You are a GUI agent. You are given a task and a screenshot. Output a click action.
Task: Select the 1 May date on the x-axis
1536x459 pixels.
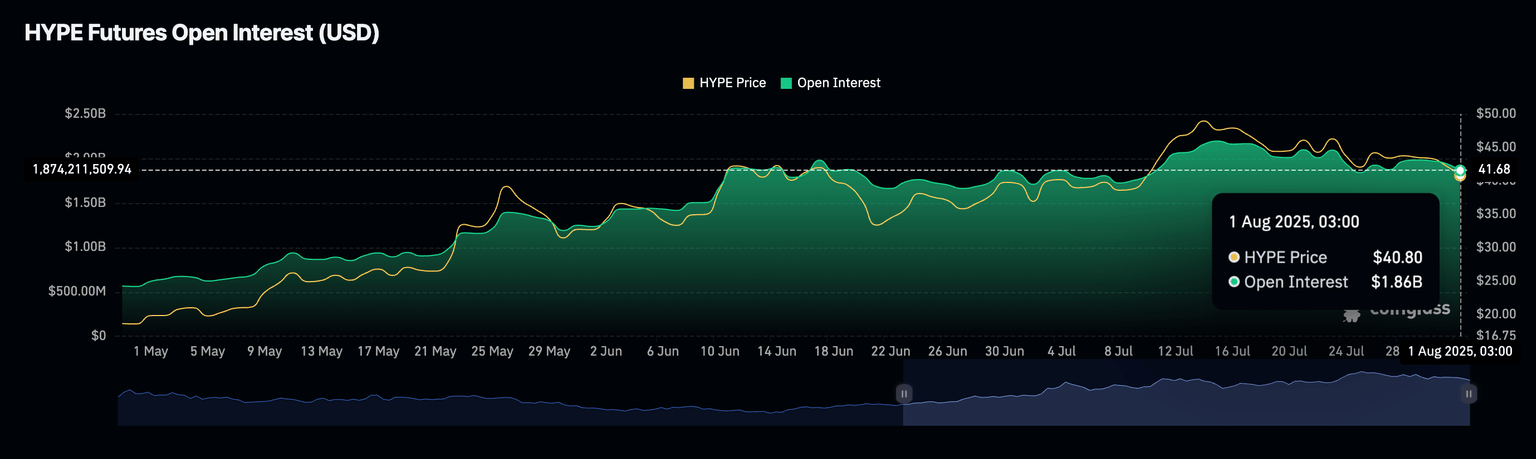click(150, 351)
